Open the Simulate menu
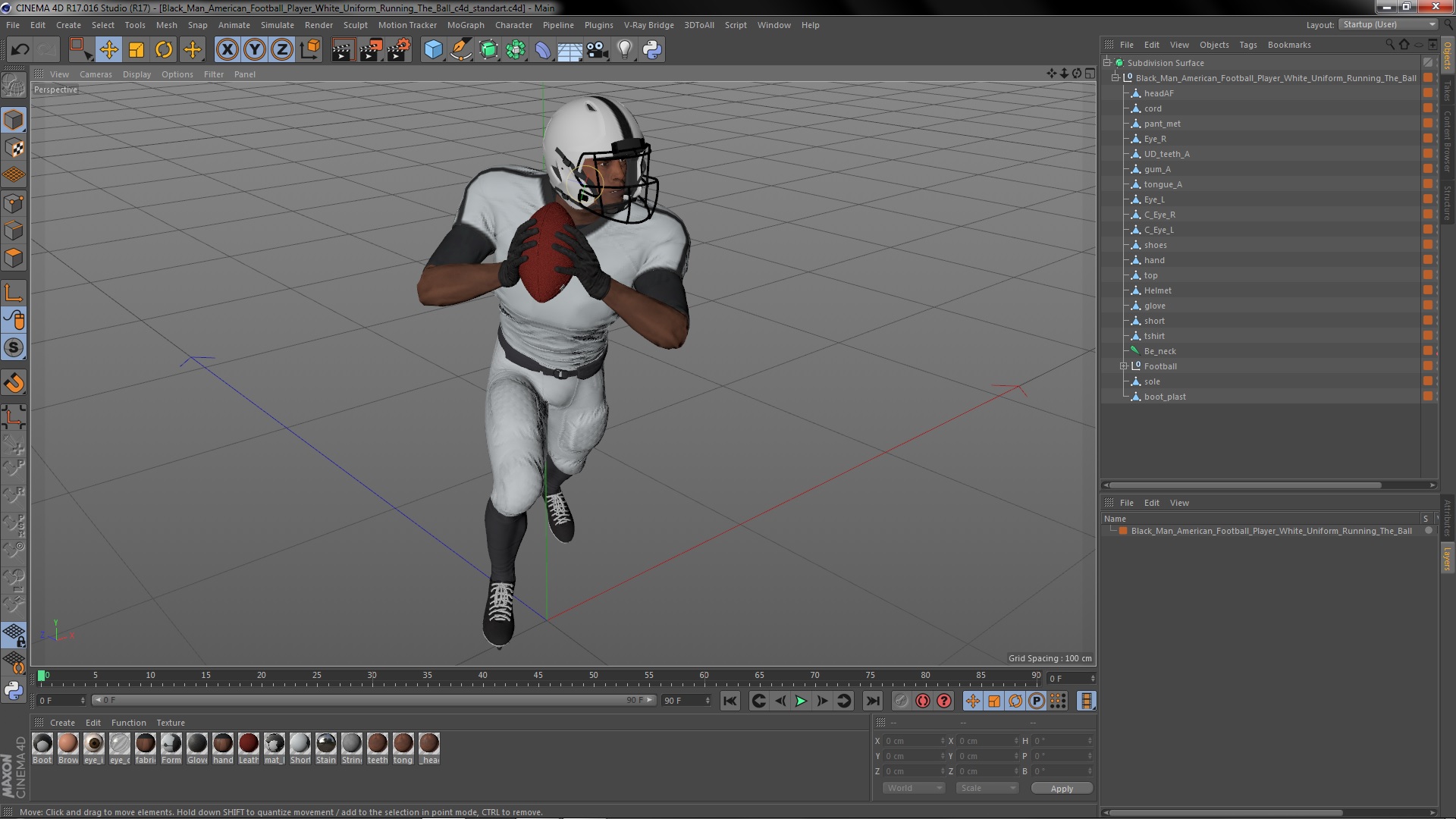 click(x=278, y=25)
